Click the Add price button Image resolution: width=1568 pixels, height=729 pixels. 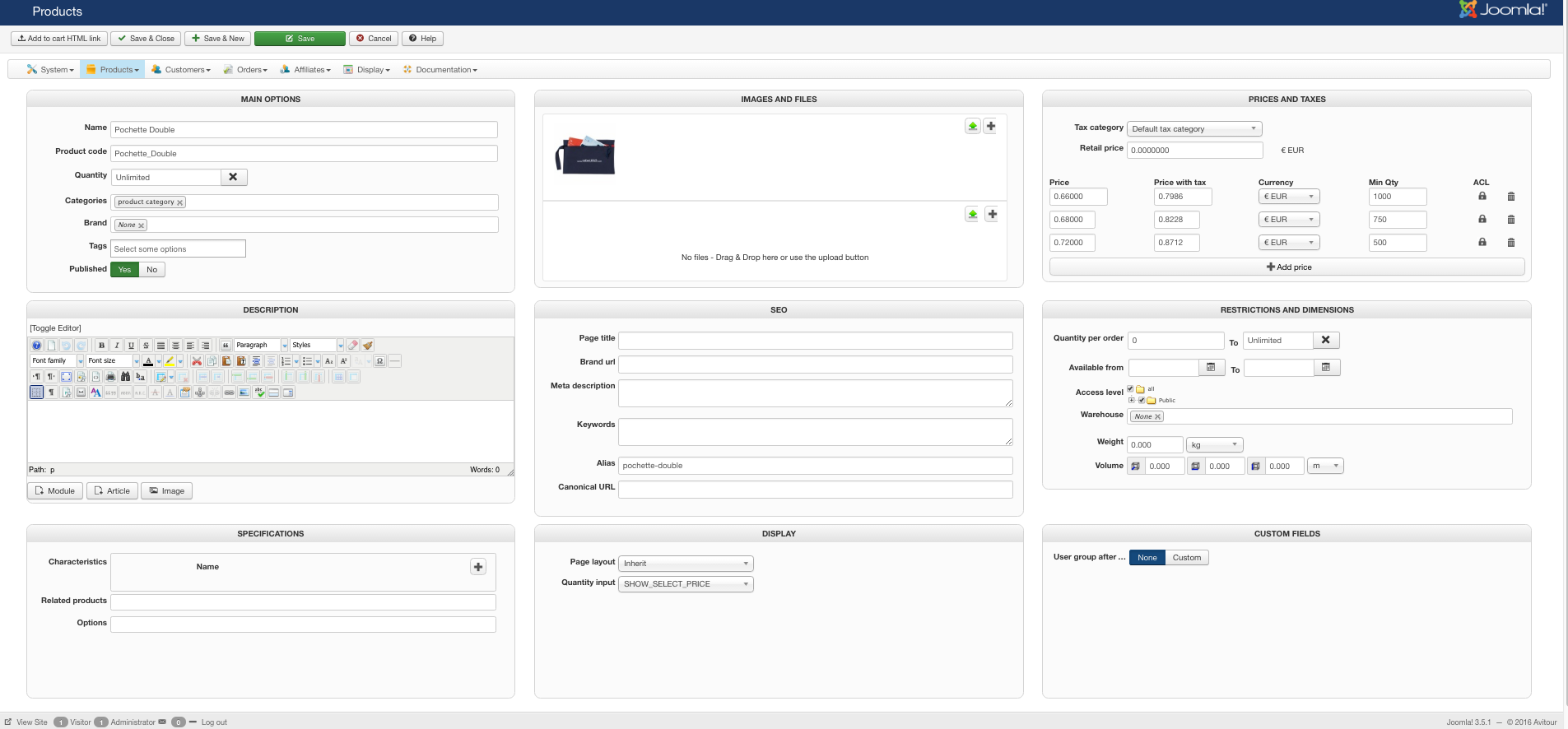(x=1287, y=267)
